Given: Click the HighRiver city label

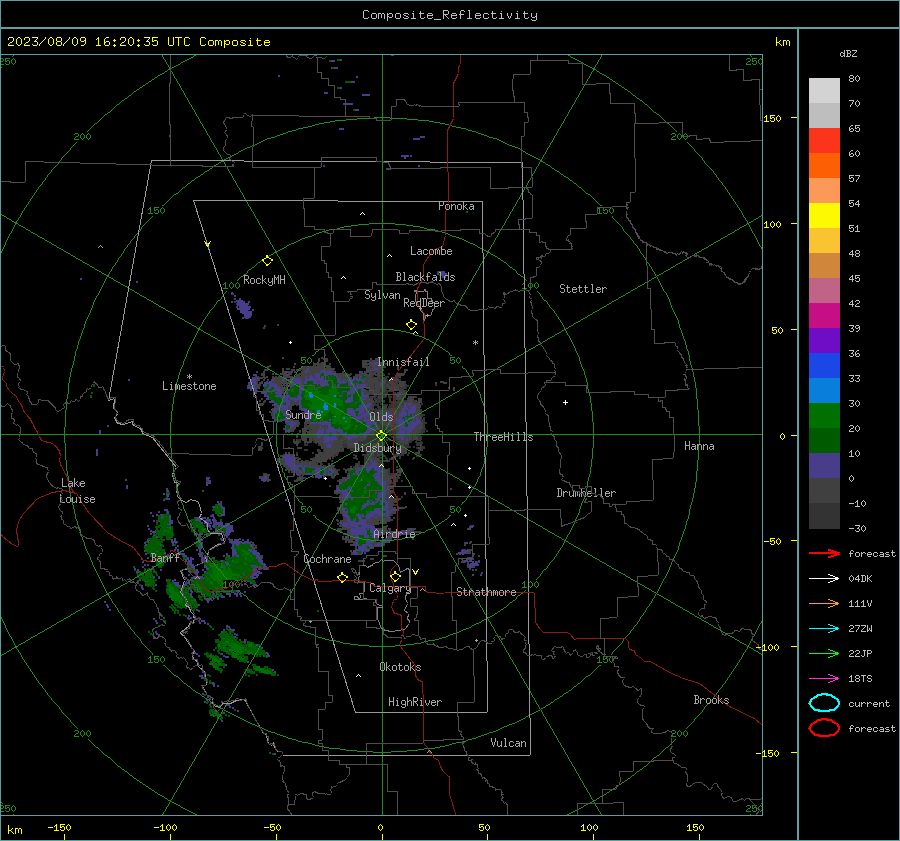Looking at the screenshot, I should (415, 702).
